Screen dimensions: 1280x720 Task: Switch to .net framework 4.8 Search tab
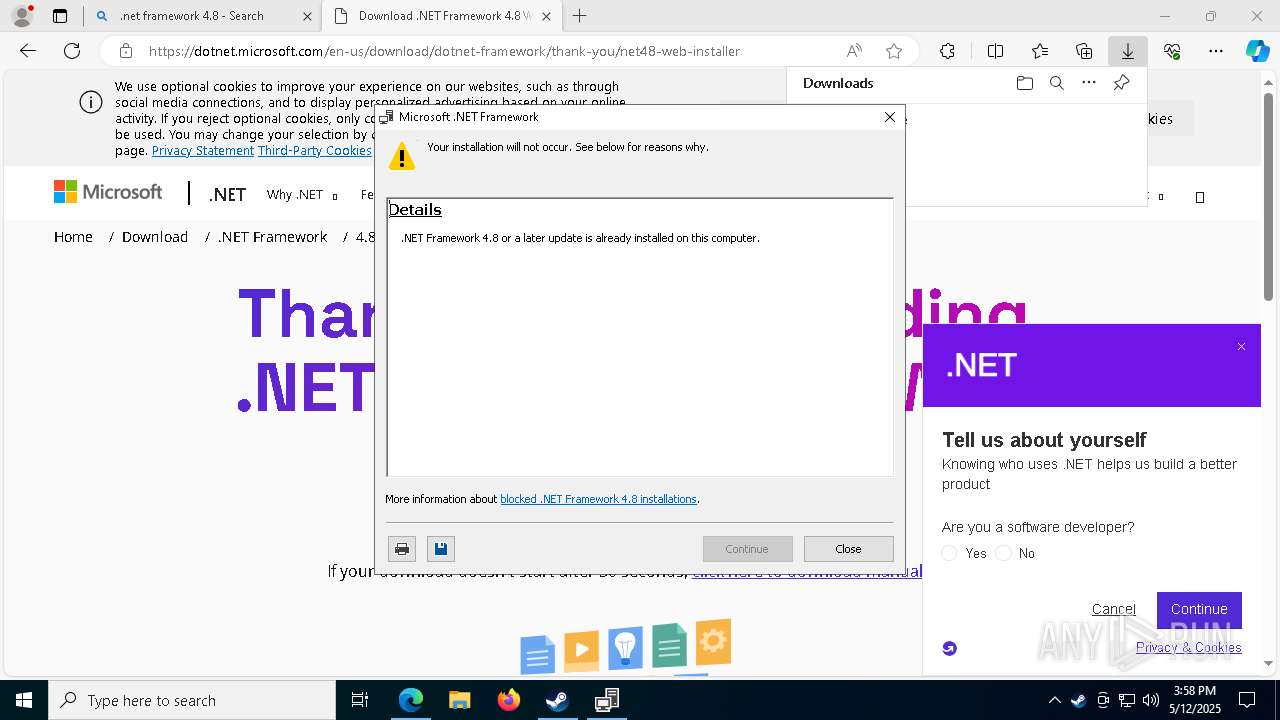(202, 16)
